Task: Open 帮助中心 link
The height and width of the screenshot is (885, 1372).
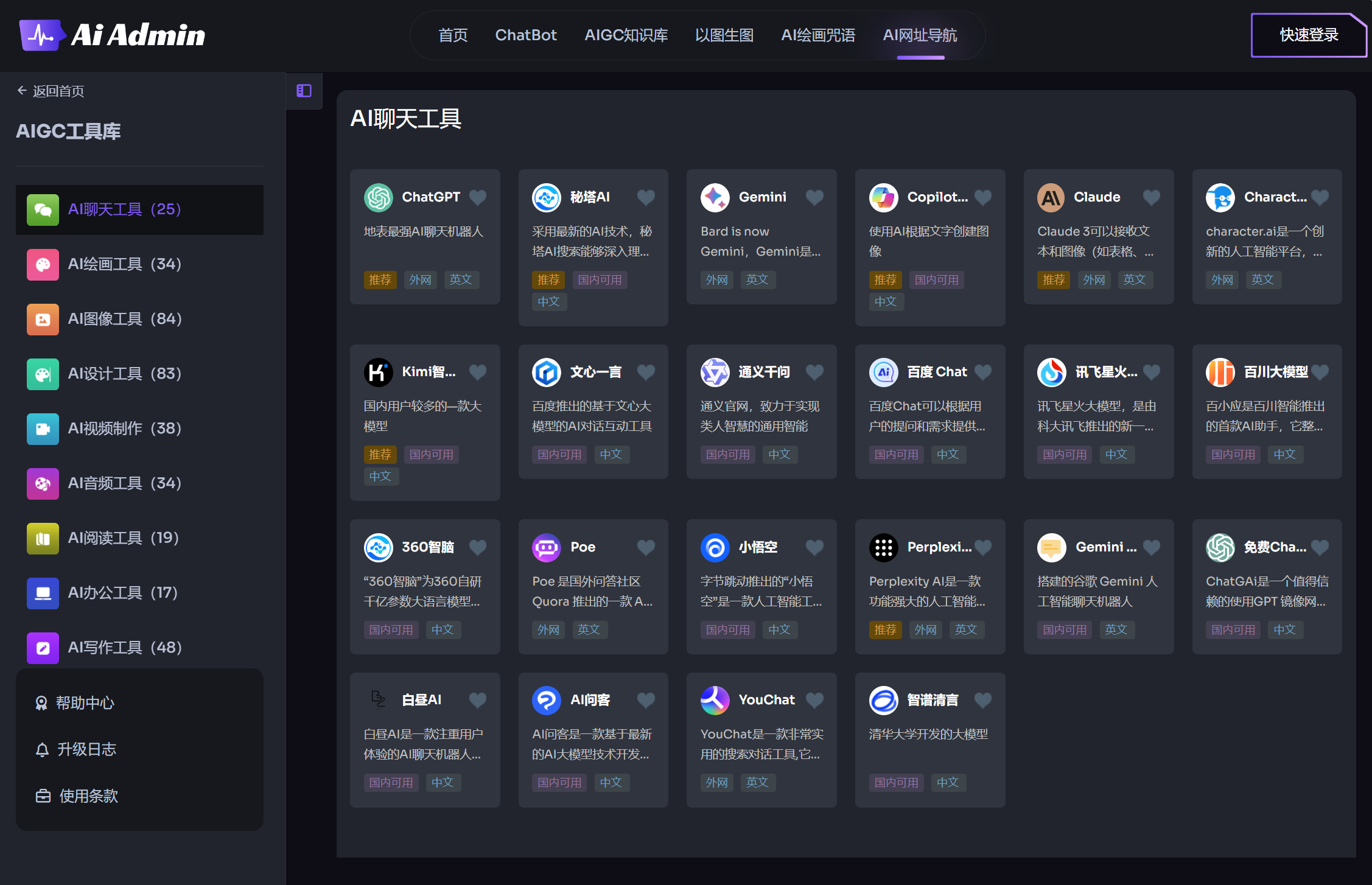Action: 75,703
